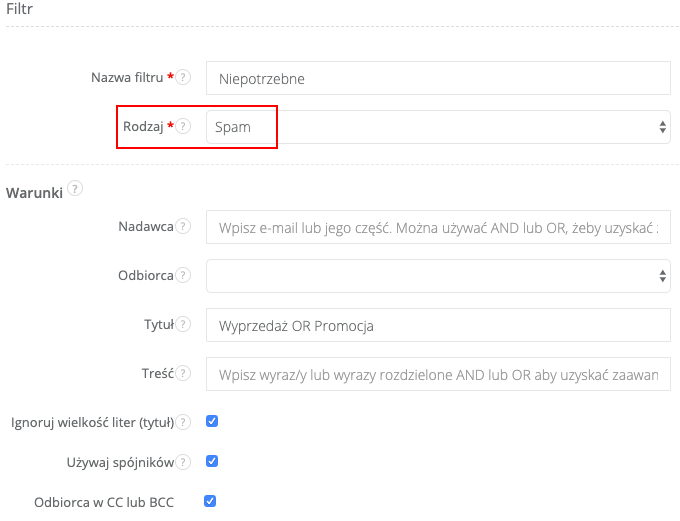Viewport: 680px width, 521px height.
Task: Click the Nazwa filtru field with Niepotrzebne
Action: tap(437, 78)
